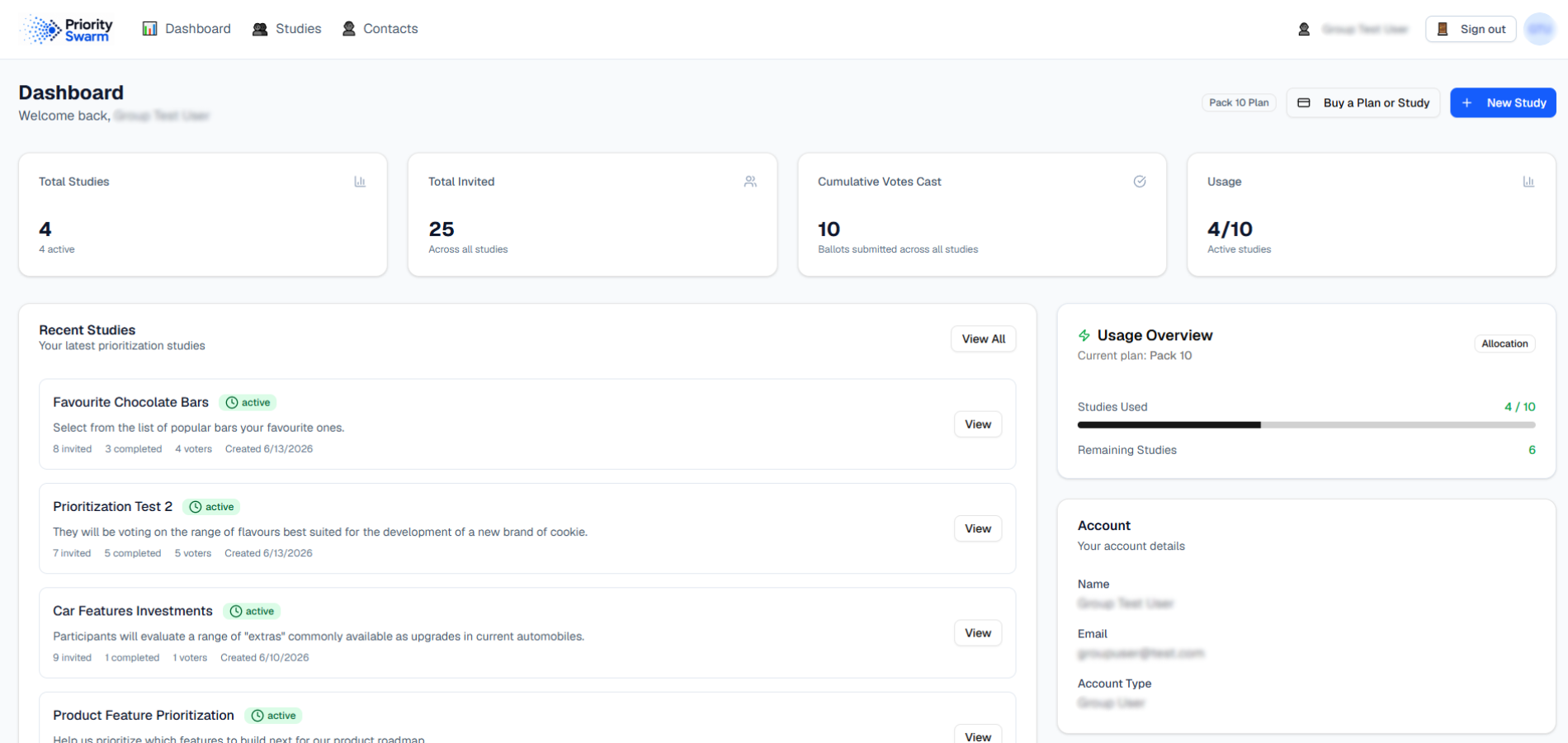The image size is (1568, 743).
Task: Click the clock icon on Prioritization Test 2 status
Action: click(x=196, y=507)
